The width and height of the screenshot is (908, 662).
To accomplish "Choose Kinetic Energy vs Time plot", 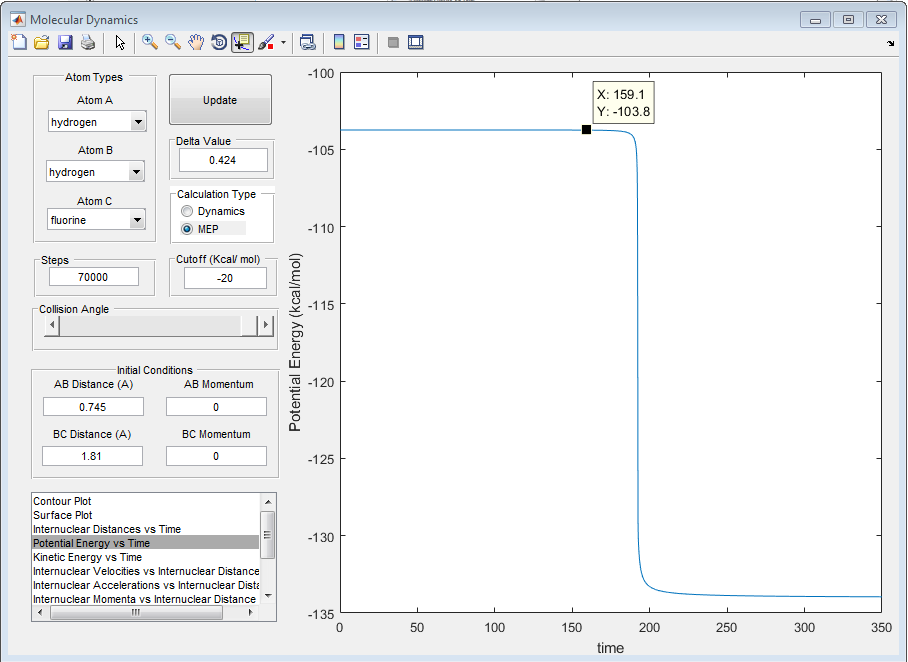I will [87, 557].
